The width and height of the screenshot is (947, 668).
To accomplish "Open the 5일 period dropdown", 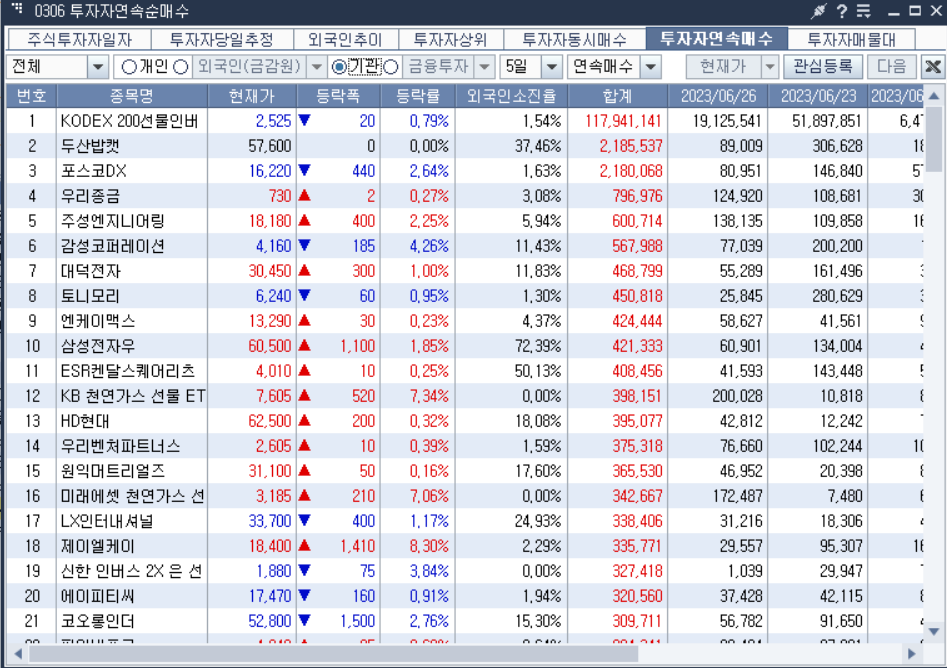I will tap(551, 66).
